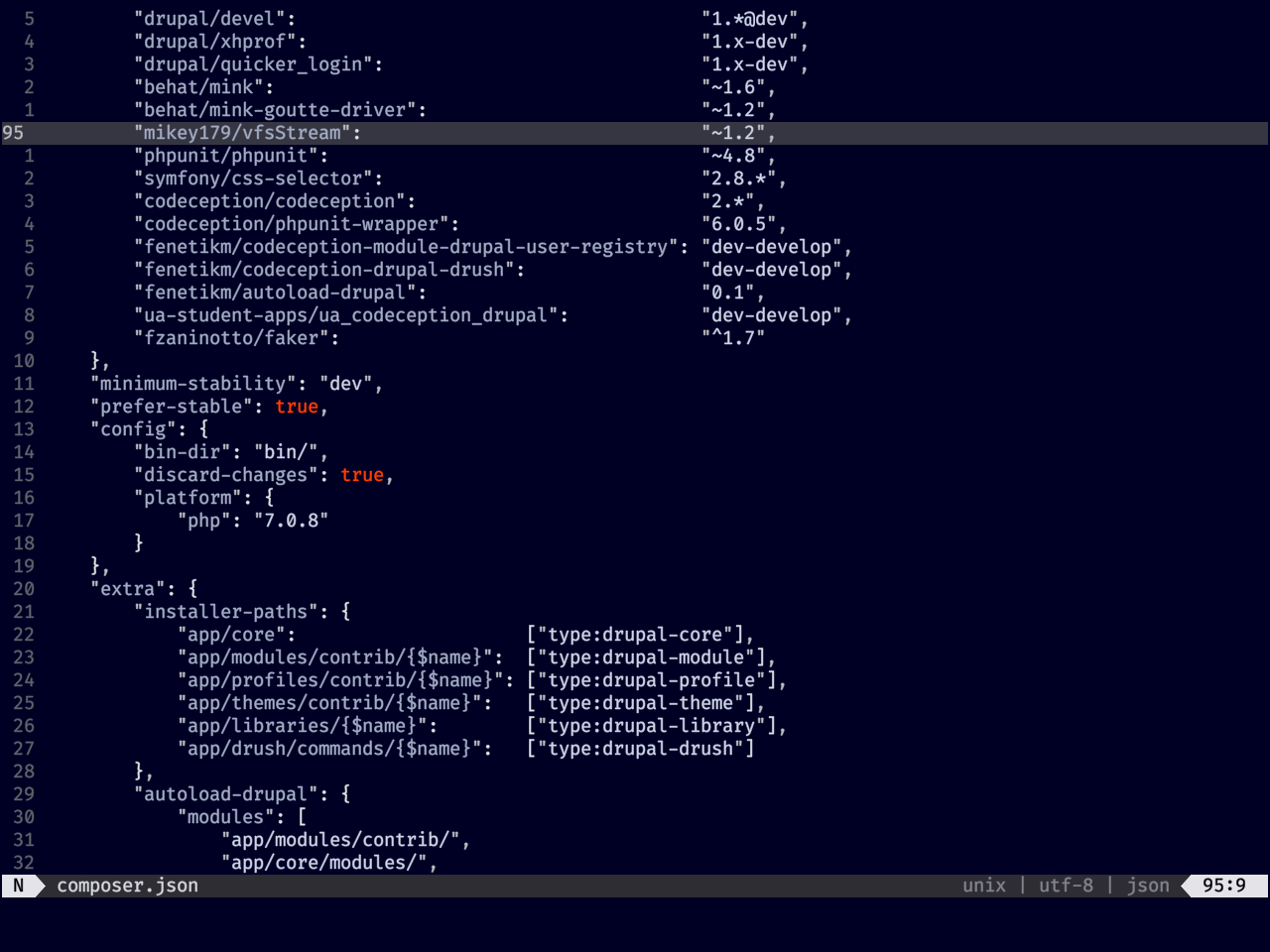Click composer.json filename in the statusline
This screenshot has height=952, width=1270.
[x=127, y=886]
